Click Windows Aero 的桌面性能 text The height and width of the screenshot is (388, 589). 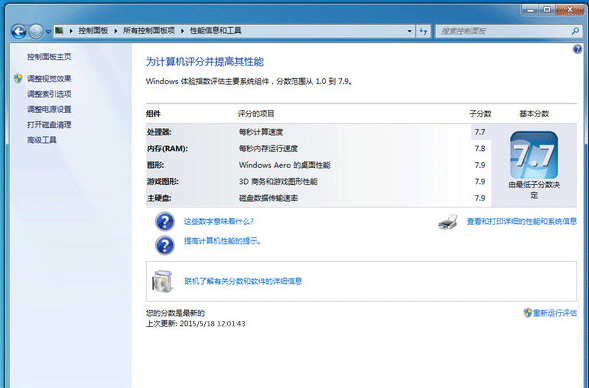(x=284, y=165)
